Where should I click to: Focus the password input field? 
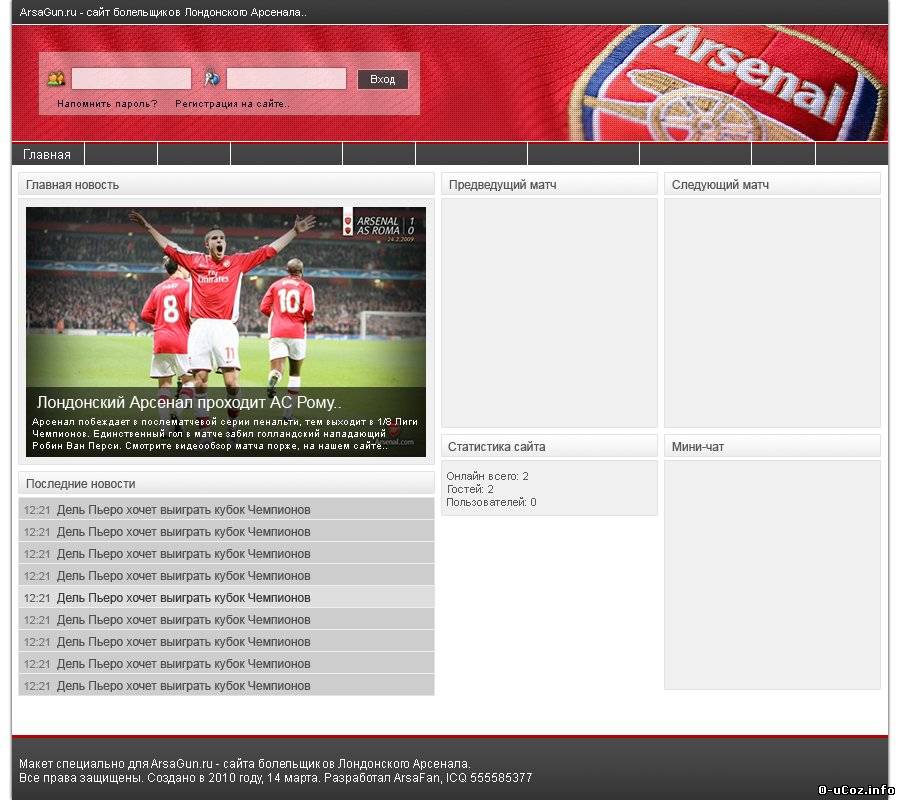[x=286, y=79]
